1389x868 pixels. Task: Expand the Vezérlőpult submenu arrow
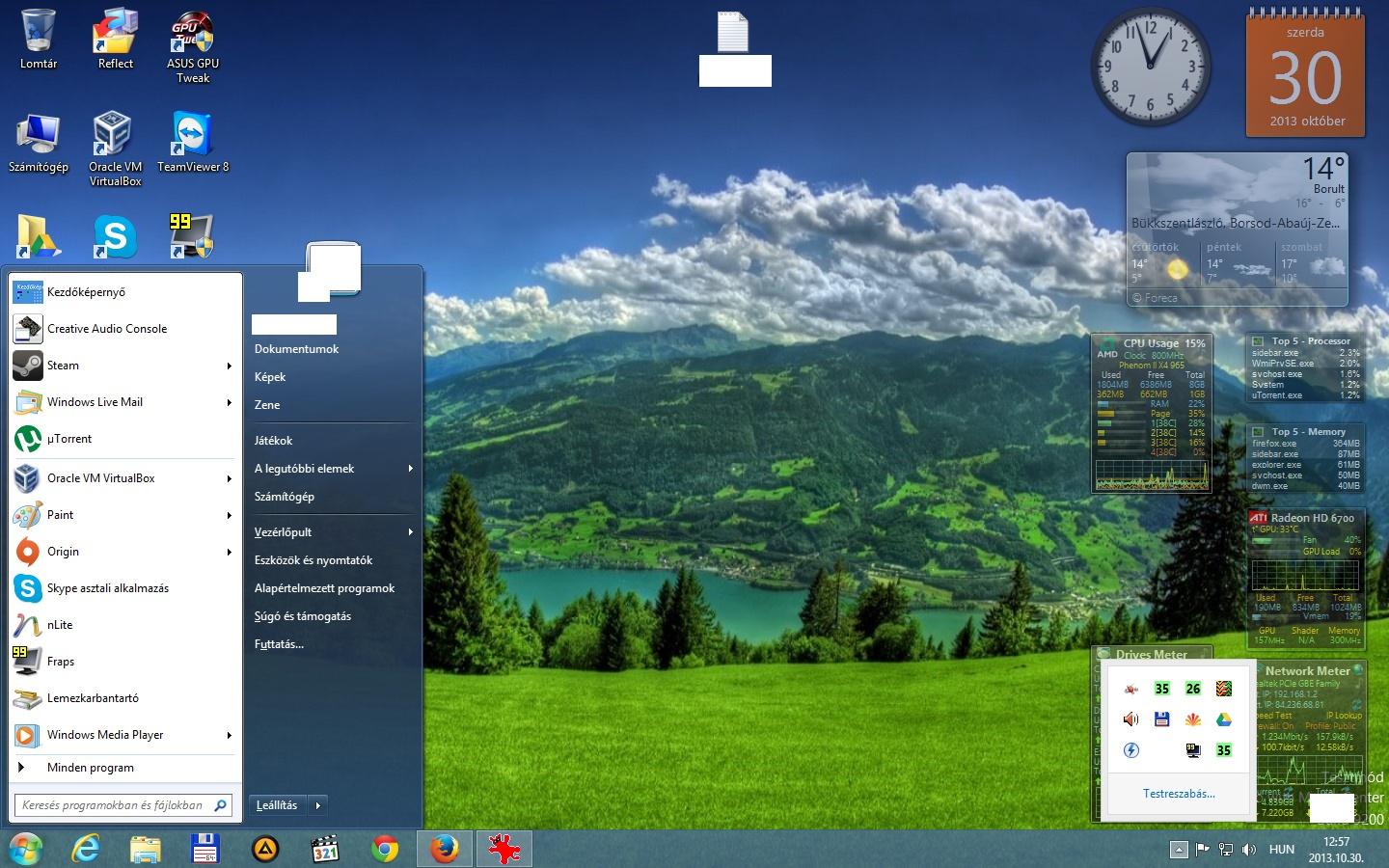[410, 532]
